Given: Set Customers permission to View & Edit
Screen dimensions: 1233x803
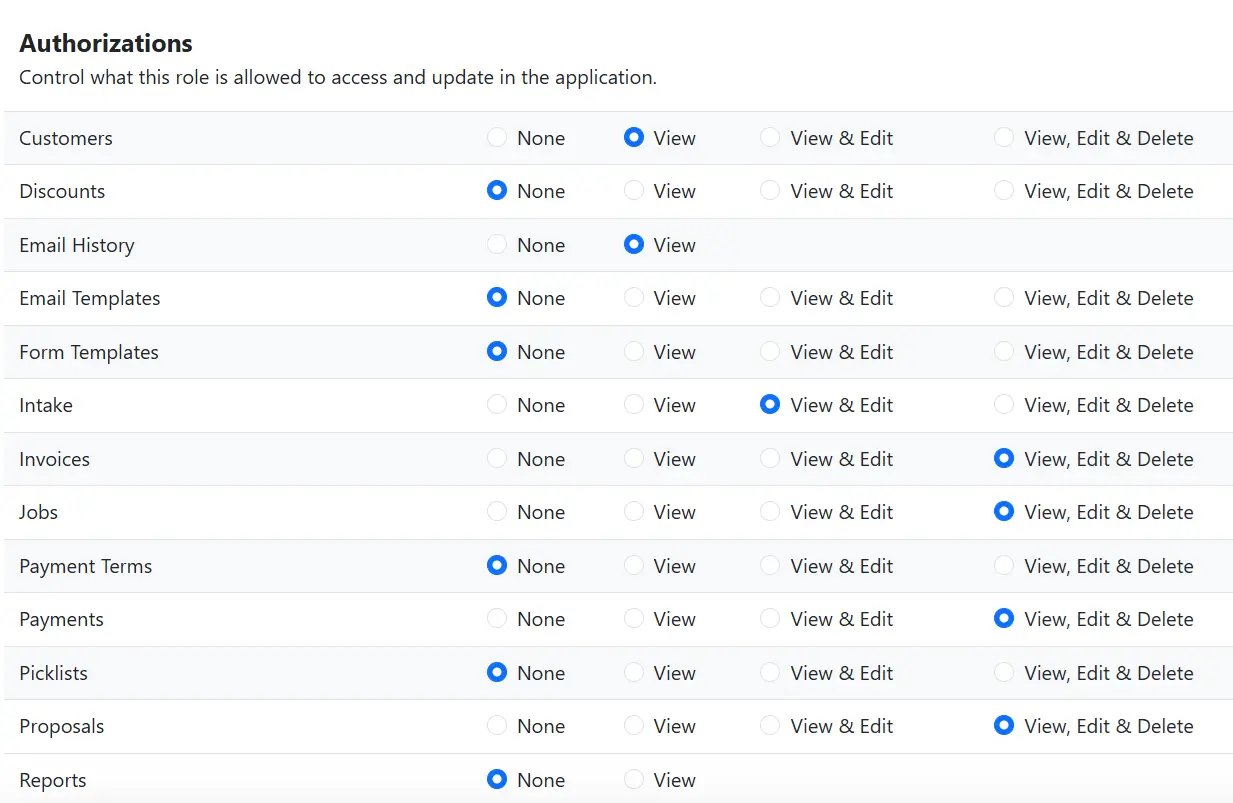Looking at the screenshot, I should click(770, 138).
